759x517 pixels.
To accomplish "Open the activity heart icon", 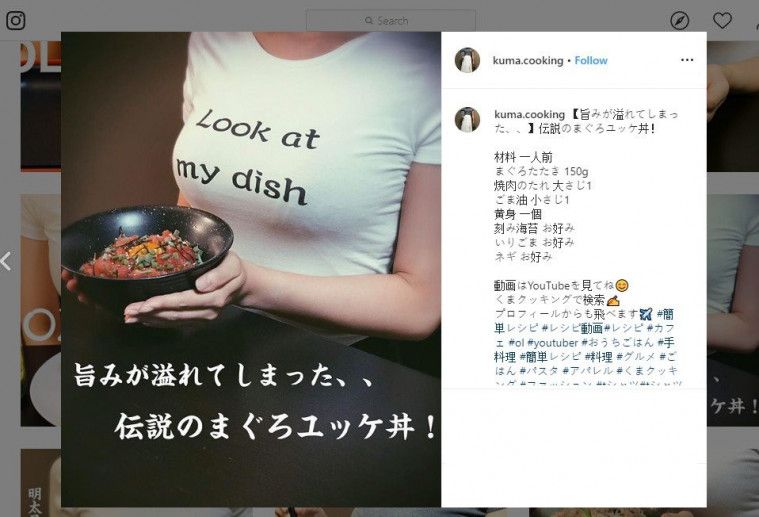I will point(722,20).
